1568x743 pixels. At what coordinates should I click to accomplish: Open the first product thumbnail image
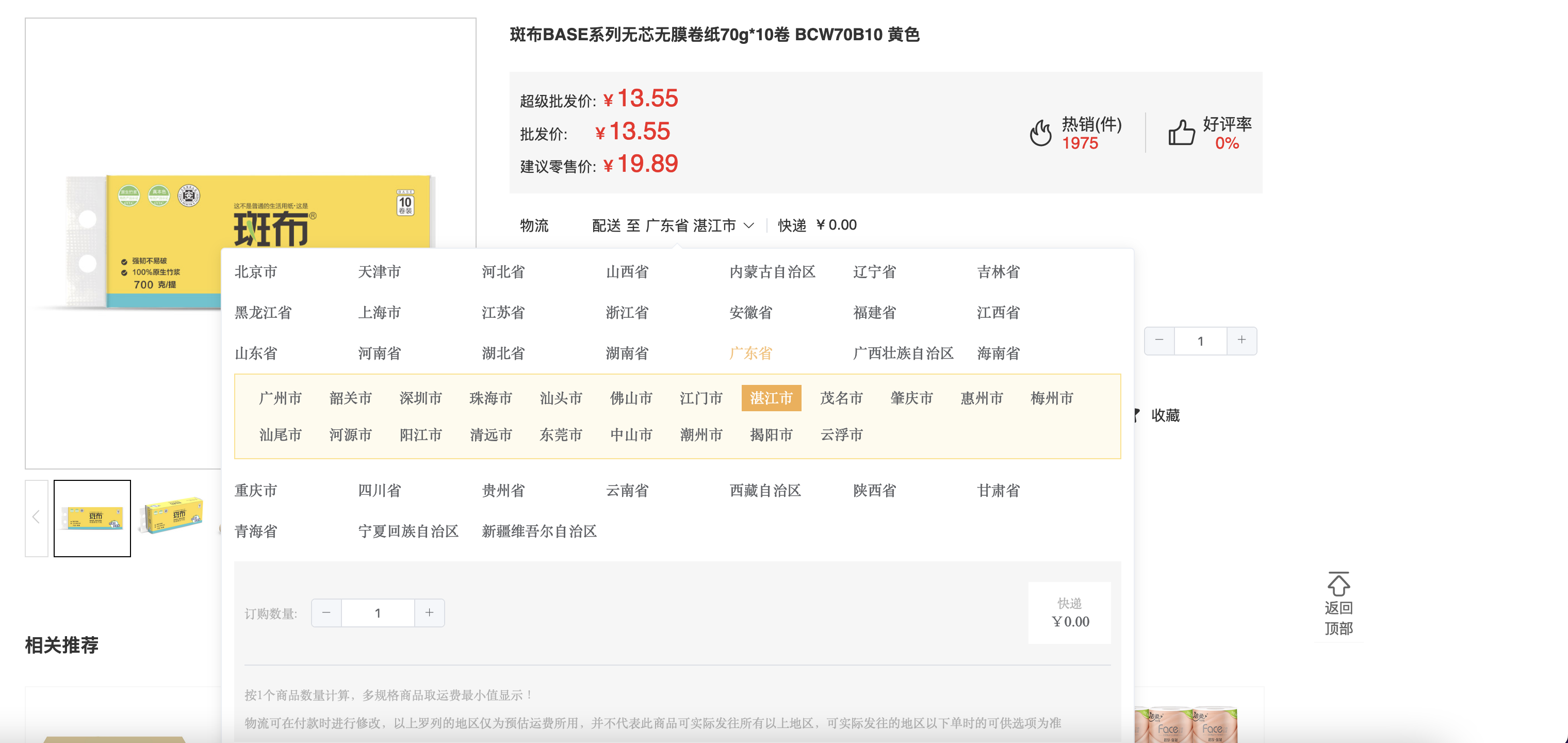(x=92, y=518)
